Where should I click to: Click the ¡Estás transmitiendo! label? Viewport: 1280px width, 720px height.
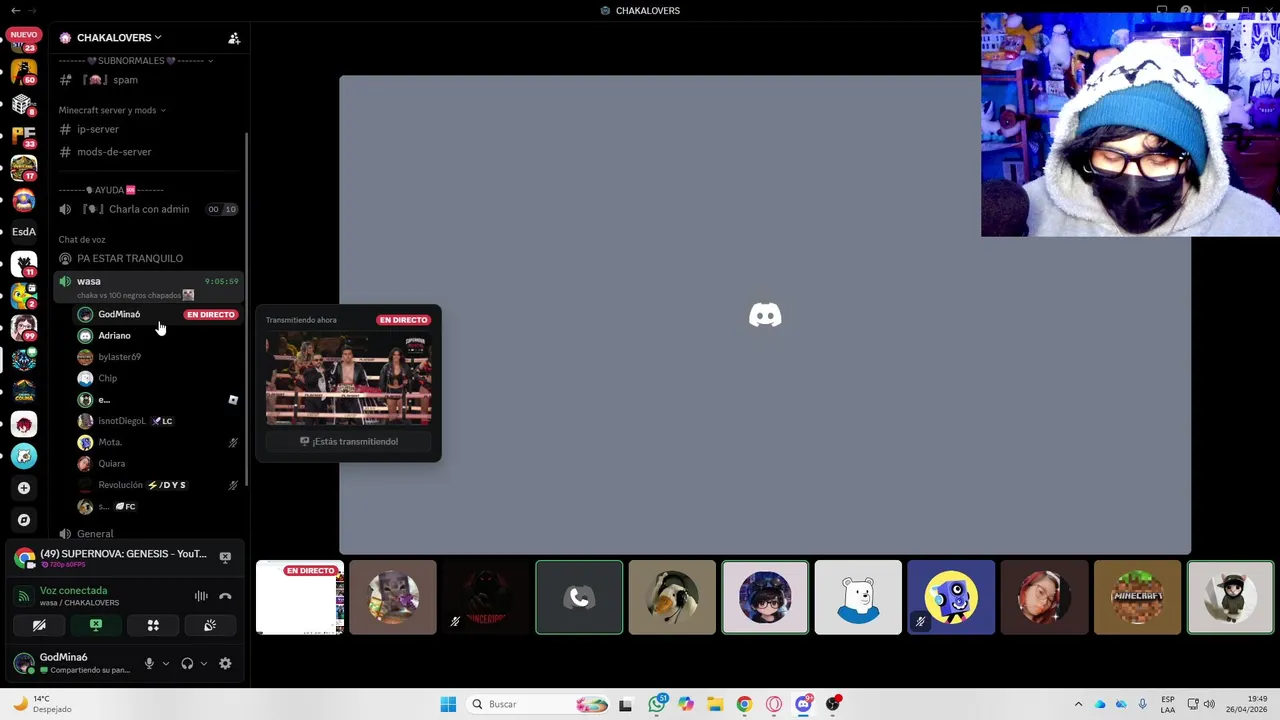[x=348, y=441]
